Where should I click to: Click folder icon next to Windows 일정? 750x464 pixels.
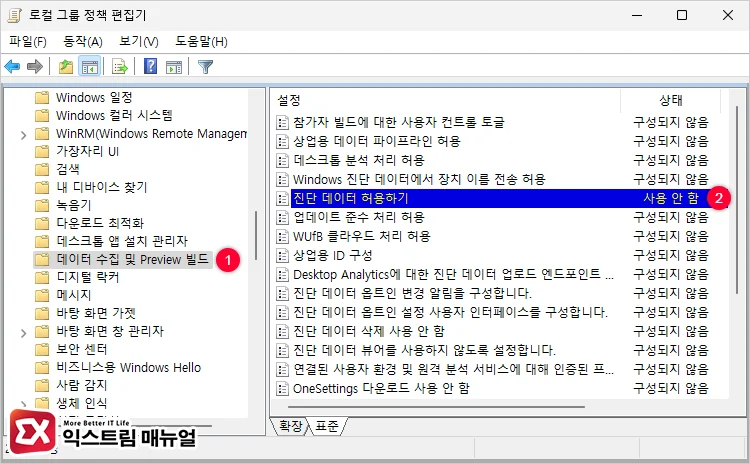tap(42, 98)
